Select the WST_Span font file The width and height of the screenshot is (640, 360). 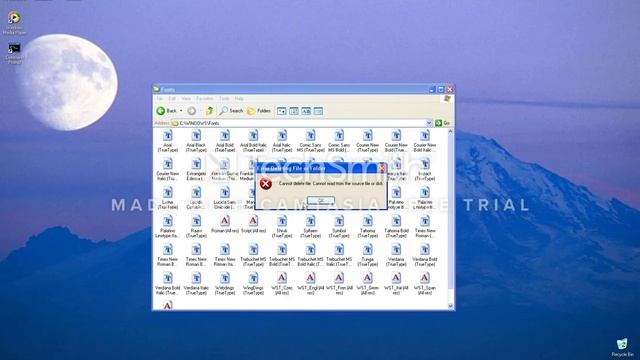pos(425,284)
